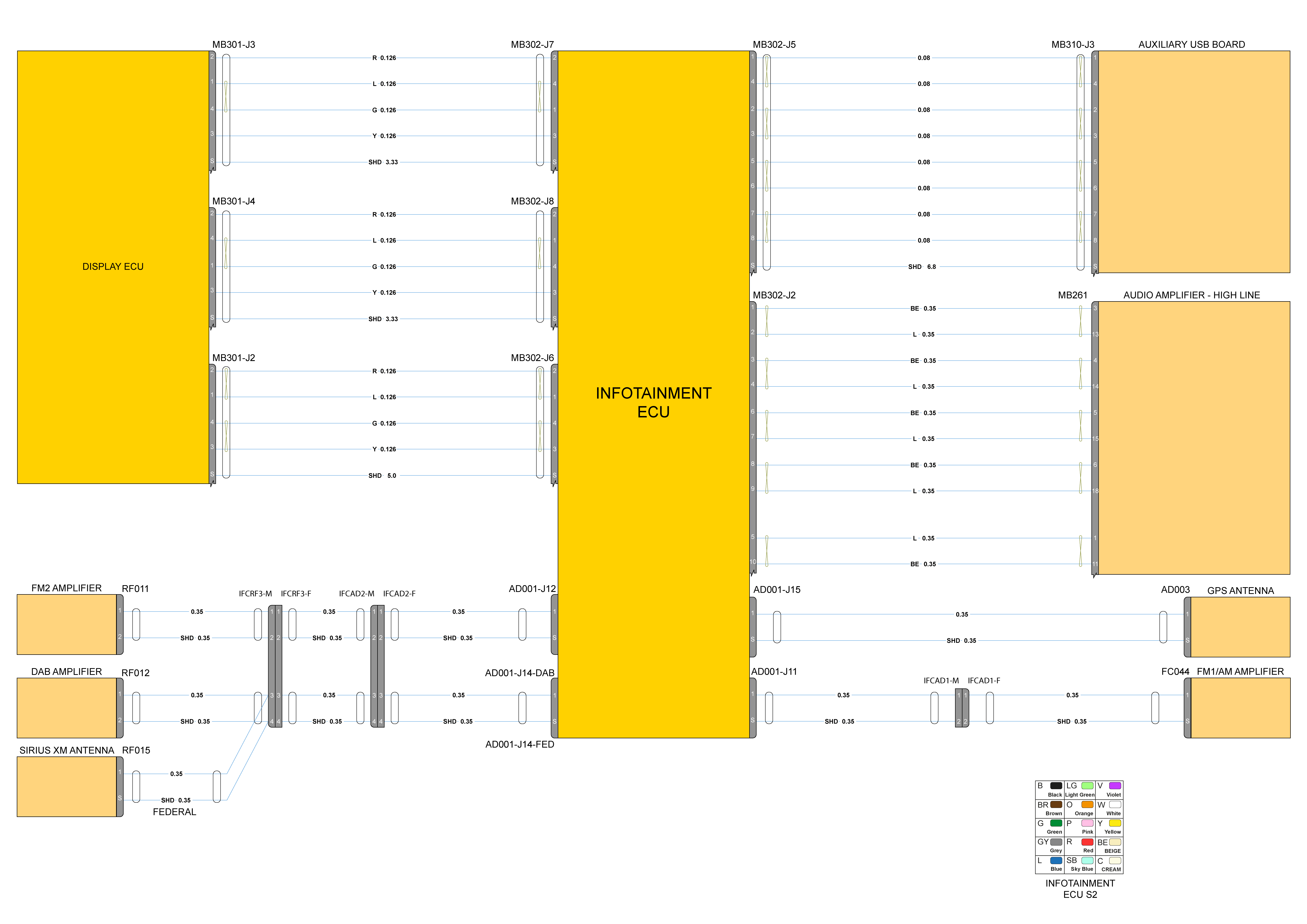
Task: Click the IFCAD1-M inline connector
Action: 958,708
